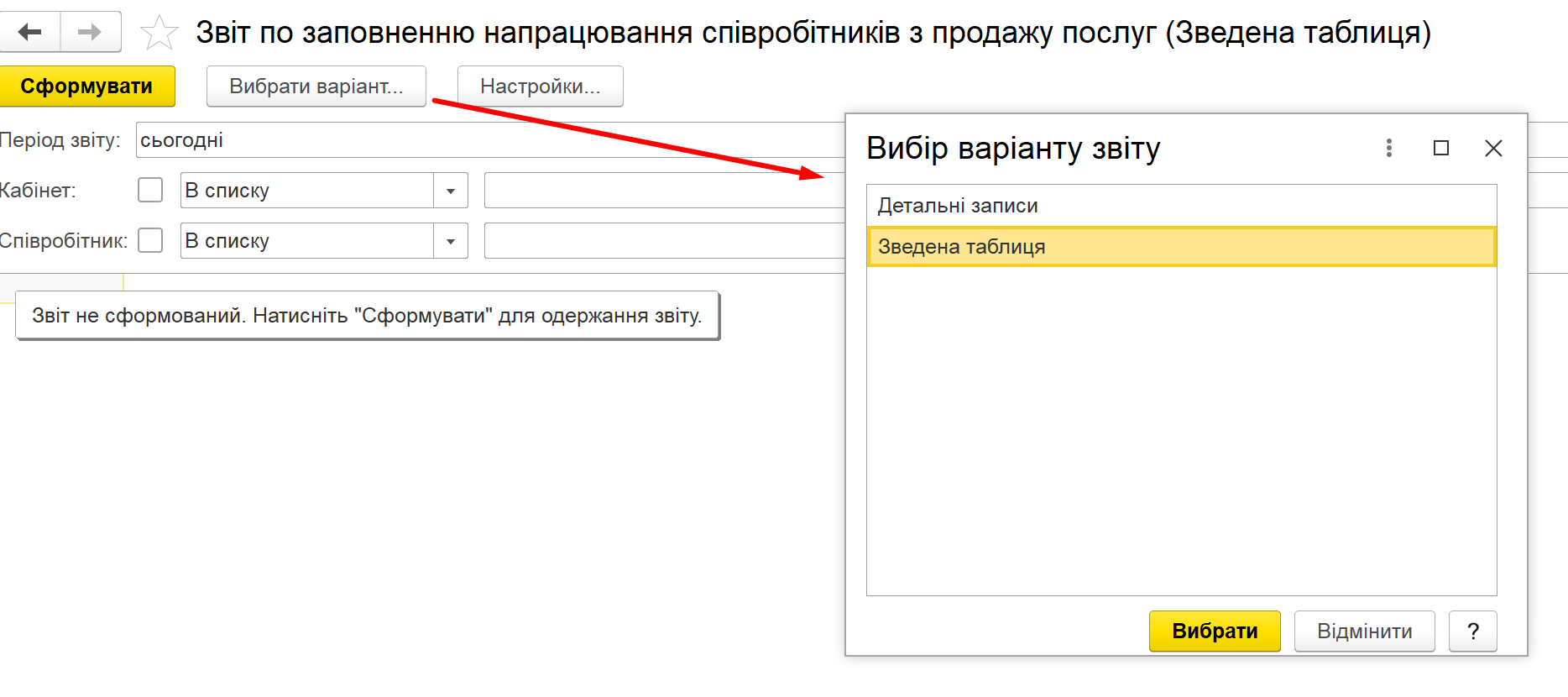
Task: Cancel with the Відмінити button
Action: [x=1364, y=631]
